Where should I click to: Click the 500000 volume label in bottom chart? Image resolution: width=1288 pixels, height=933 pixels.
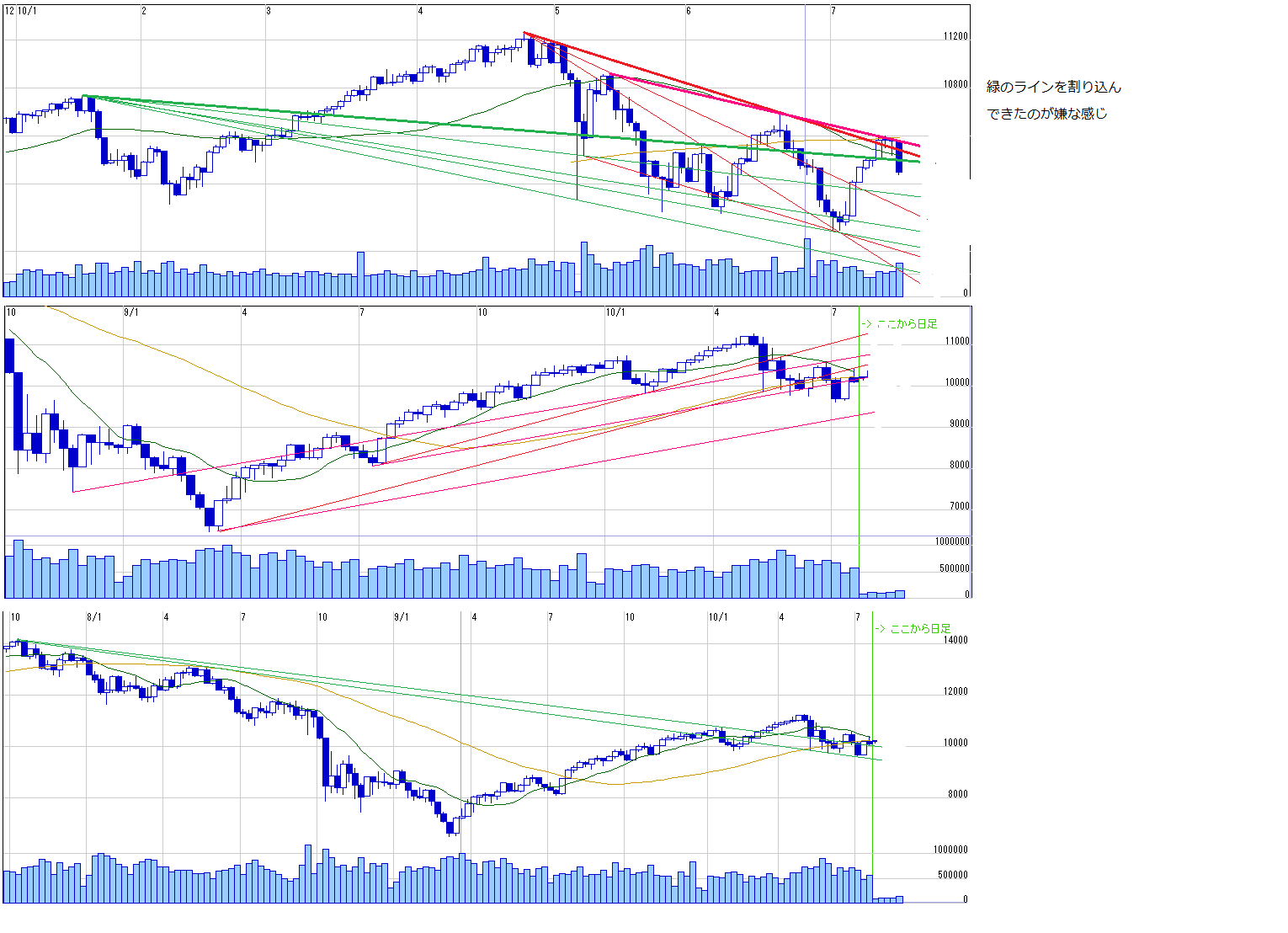[x=952, y=875]
